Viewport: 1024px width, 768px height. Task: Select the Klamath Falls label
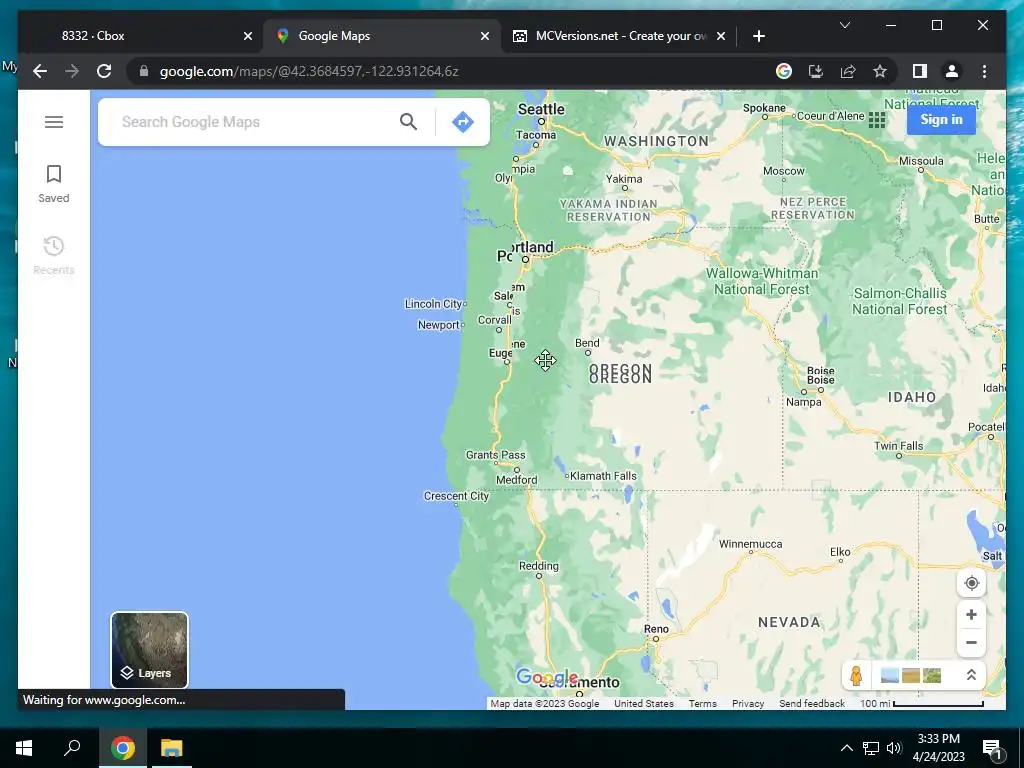click(603, 475)
